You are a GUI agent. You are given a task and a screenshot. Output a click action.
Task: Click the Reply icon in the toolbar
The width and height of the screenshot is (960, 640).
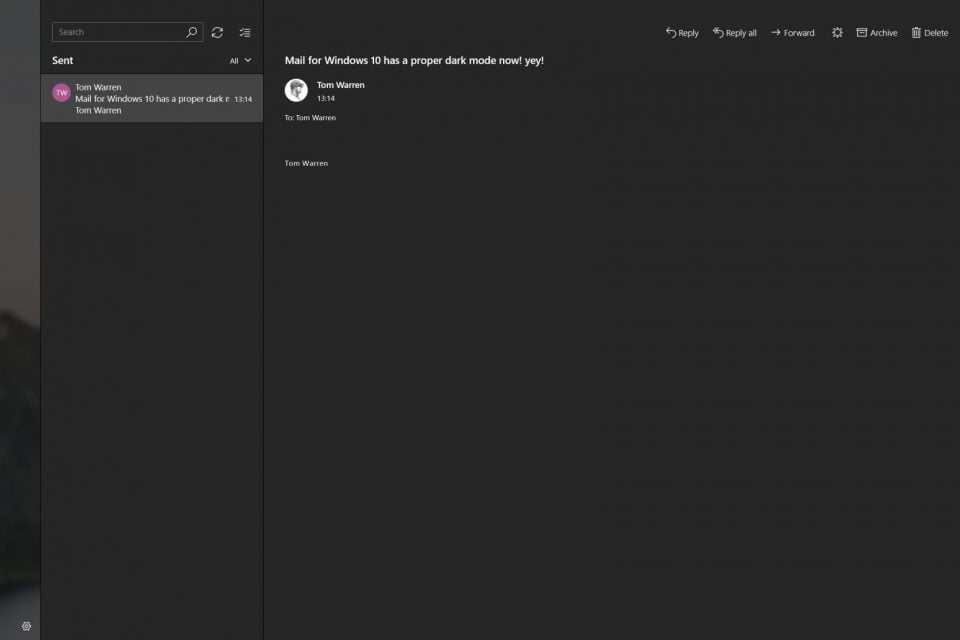[672, 32]
